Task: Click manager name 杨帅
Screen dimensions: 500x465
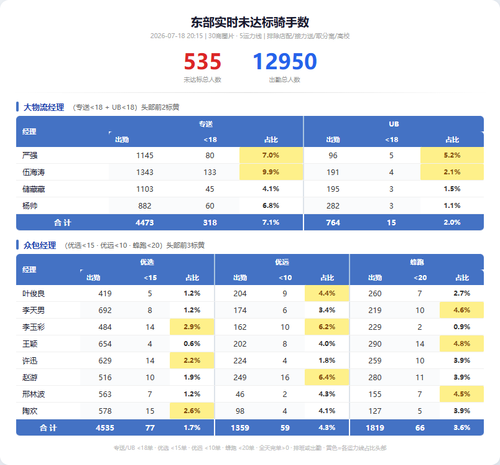Action: pos(30,206)
